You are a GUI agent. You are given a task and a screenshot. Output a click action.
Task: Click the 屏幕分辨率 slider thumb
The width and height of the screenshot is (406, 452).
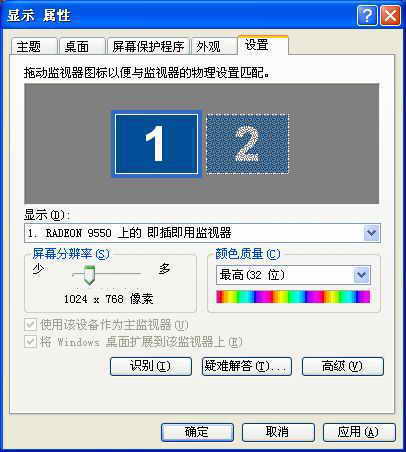(x=89, y=275)
